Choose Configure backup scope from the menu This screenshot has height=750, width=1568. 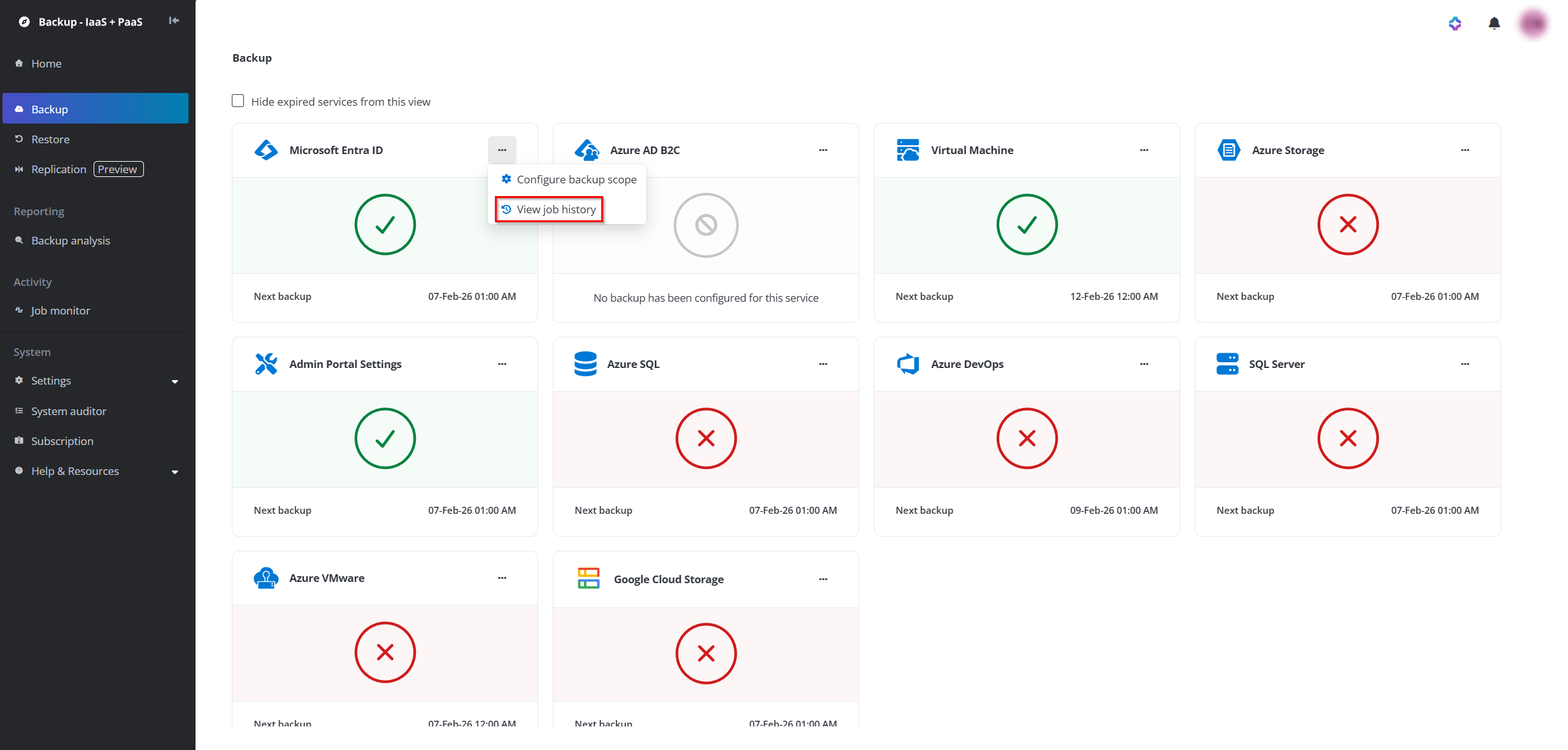(x=569, y=180)
